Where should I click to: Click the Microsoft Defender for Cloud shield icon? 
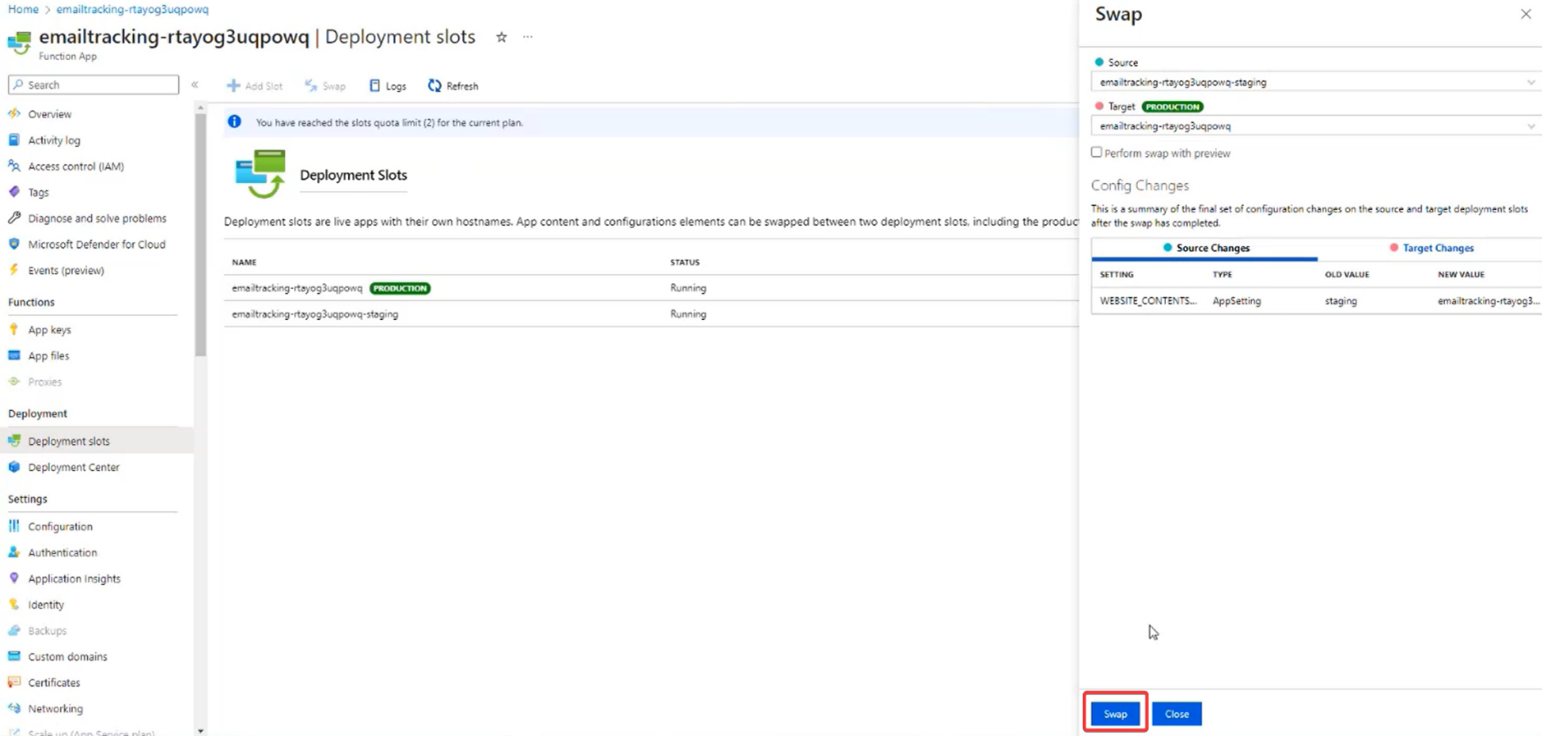[14, 244]
